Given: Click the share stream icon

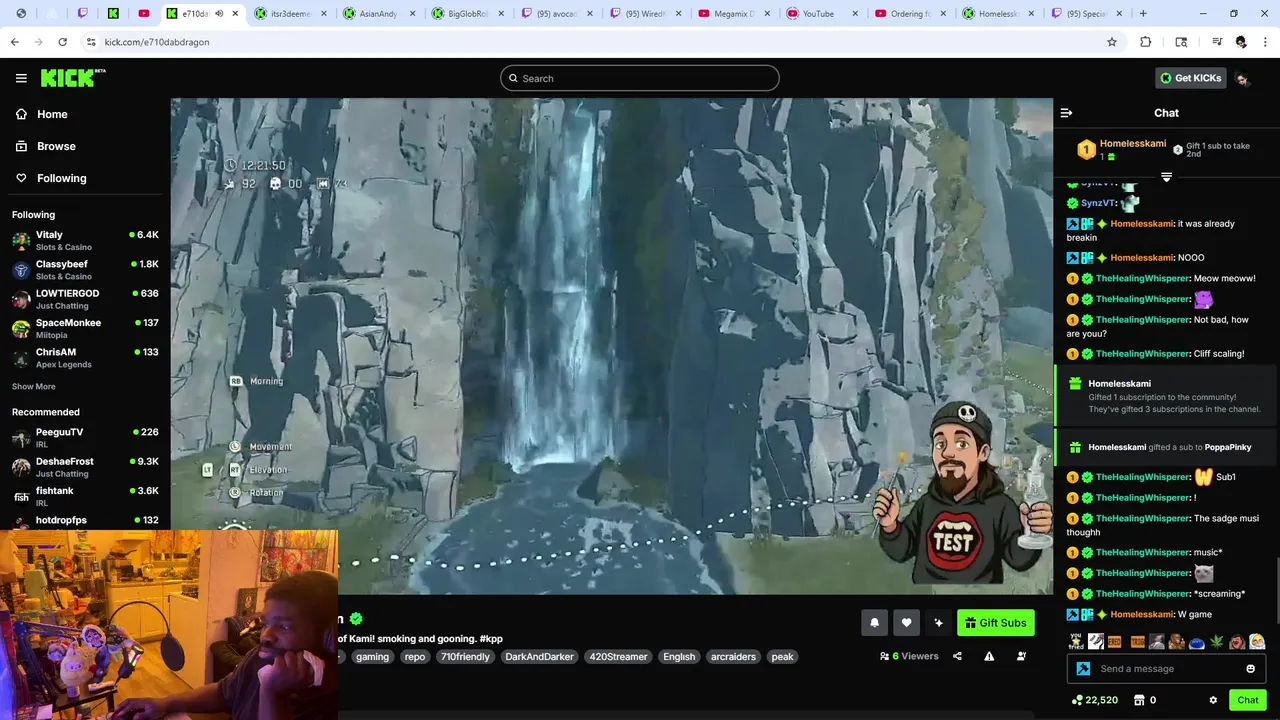Looking at the screenshot, I should [x=957, y=657].
